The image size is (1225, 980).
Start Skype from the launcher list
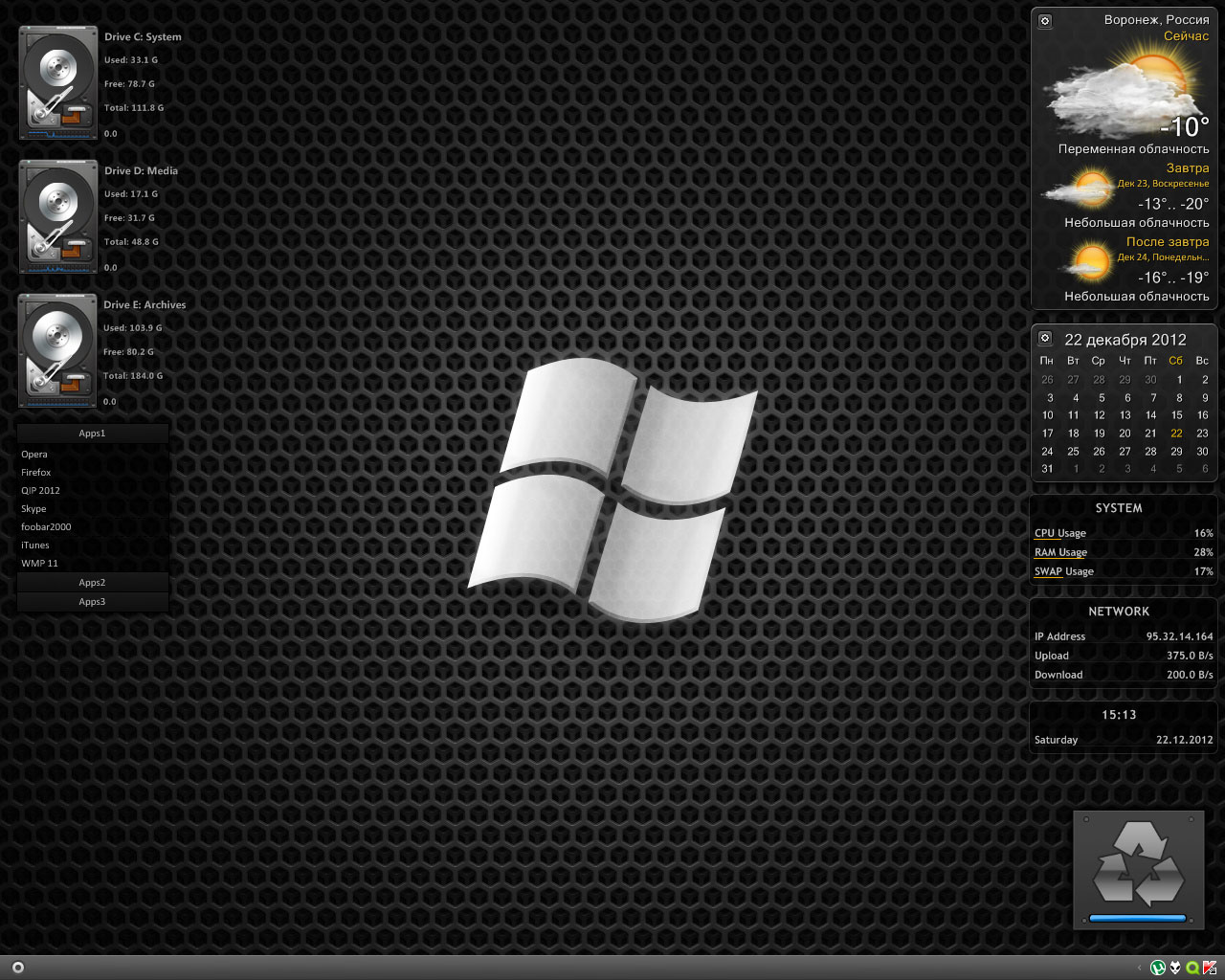pyautogui.click(x=33, y=509)
